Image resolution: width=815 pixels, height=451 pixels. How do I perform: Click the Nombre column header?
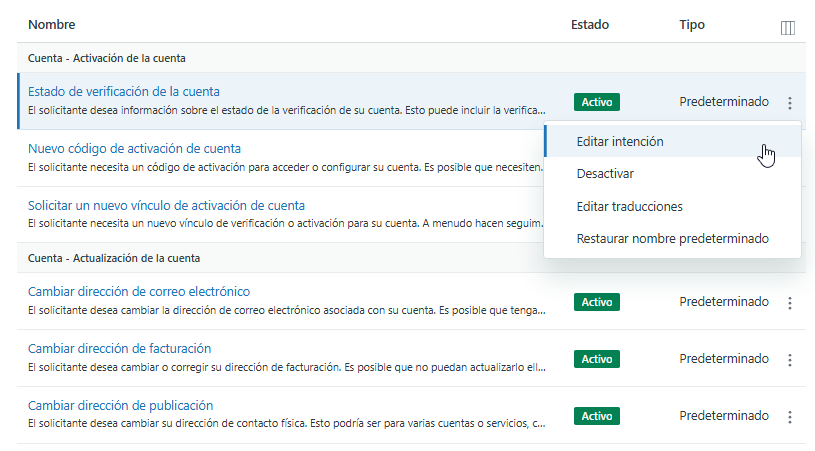coord(51,24)
